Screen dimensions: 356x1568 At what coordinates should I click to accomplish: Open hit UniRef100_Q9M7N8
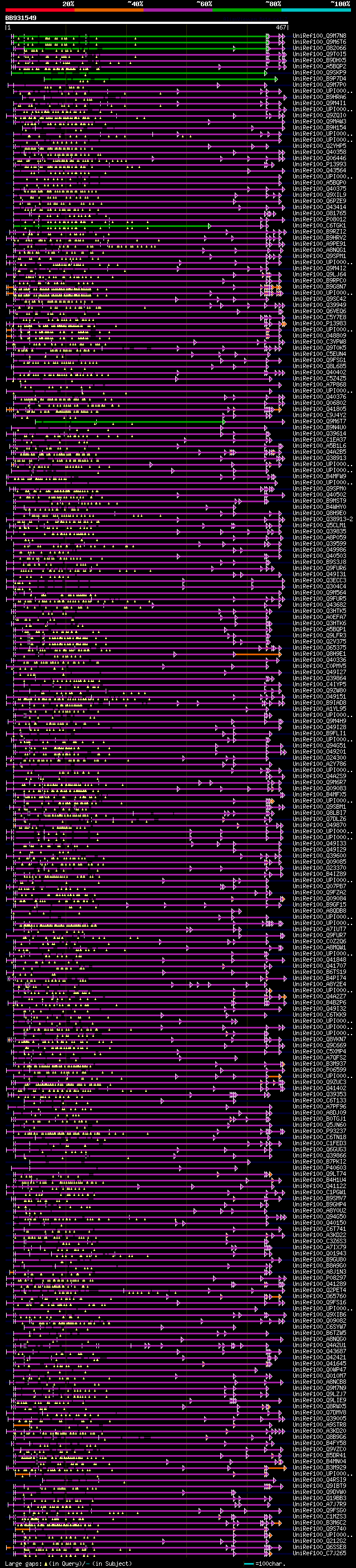tap(319, 36)
